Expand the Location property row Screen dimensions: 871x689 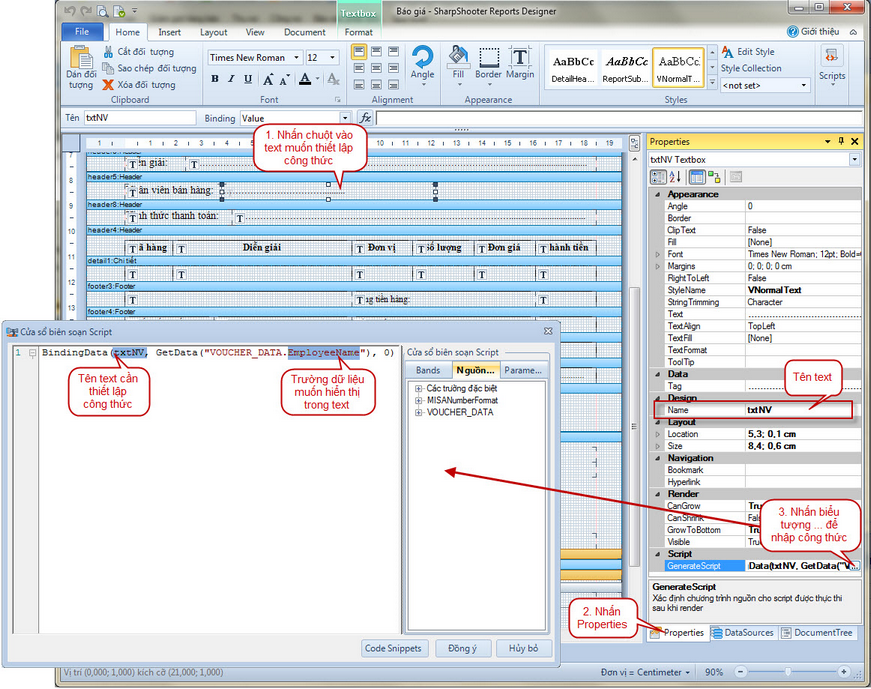coord(658,434)
